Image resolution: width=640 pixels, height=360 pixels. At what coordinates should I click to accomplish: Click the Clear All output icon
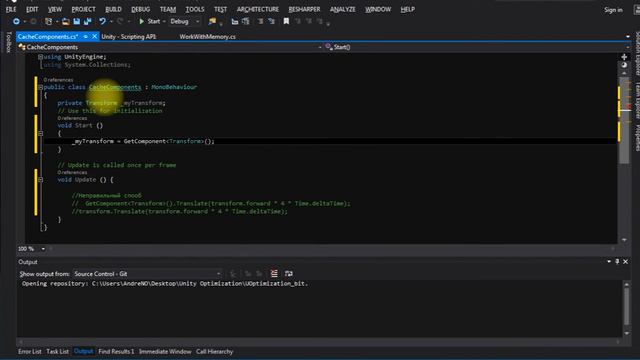[274, 273]
